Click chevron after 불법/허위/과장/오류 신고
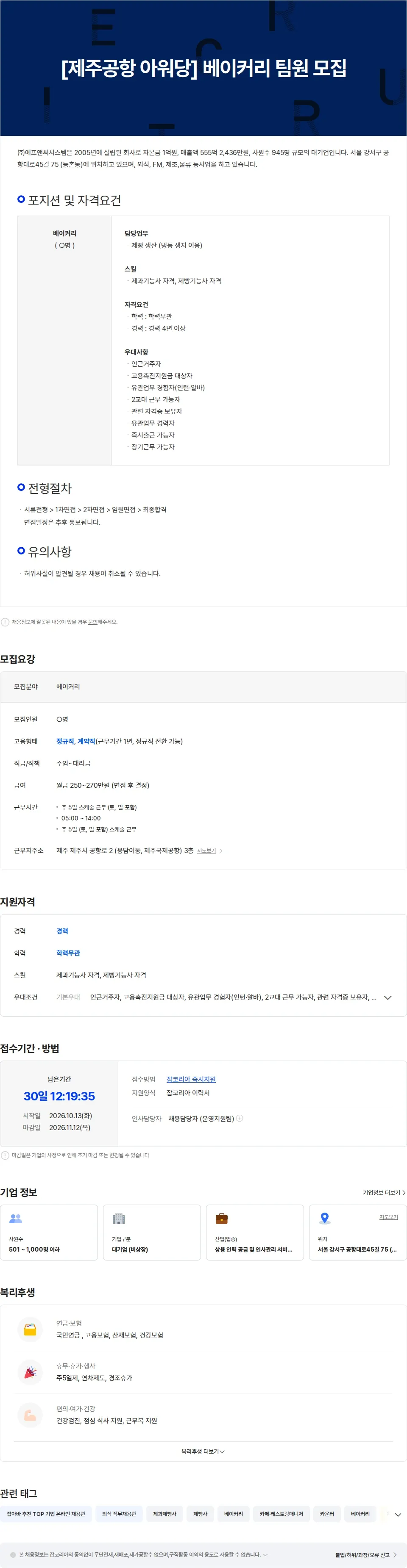The image size is (407, 1568). click(x=395, y=1554)
